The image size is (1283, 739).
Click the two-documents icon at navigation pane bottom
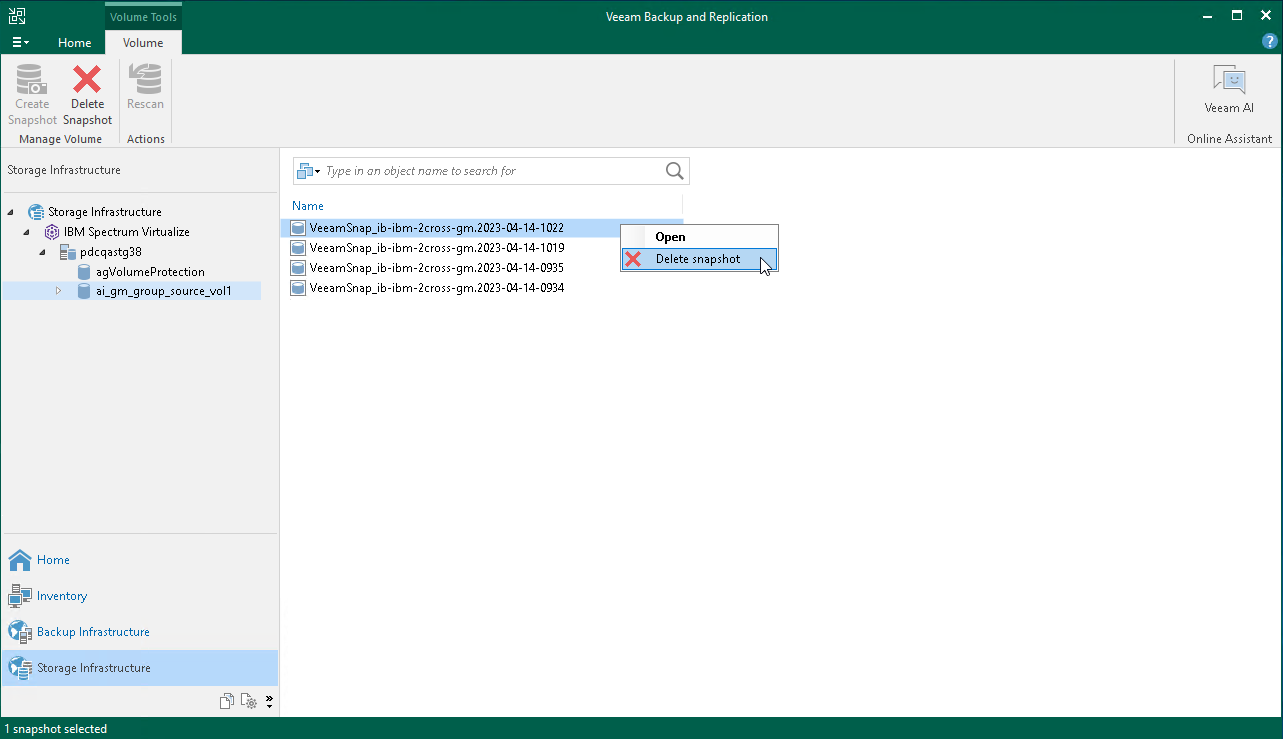(227, 701)
